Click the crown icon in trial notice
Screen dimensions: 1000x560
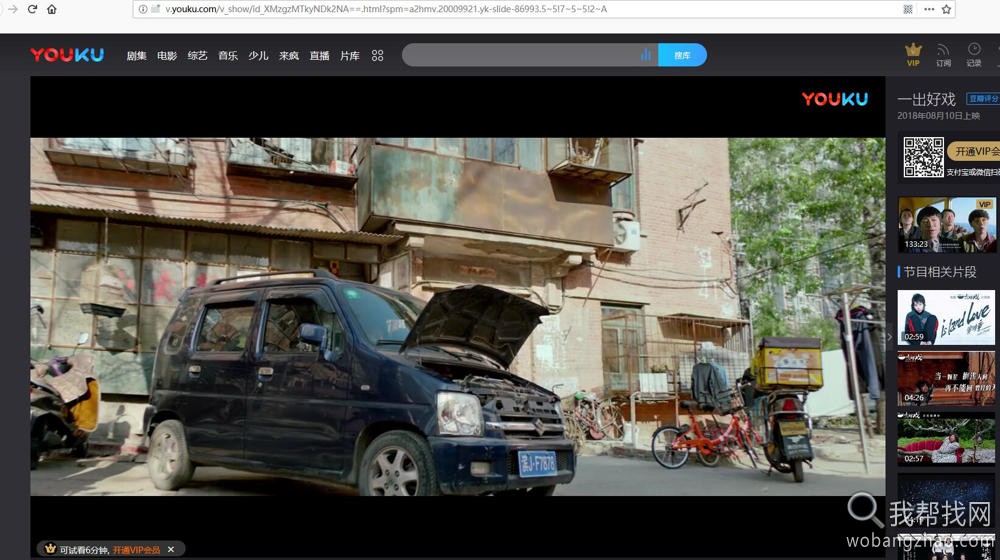50,549
